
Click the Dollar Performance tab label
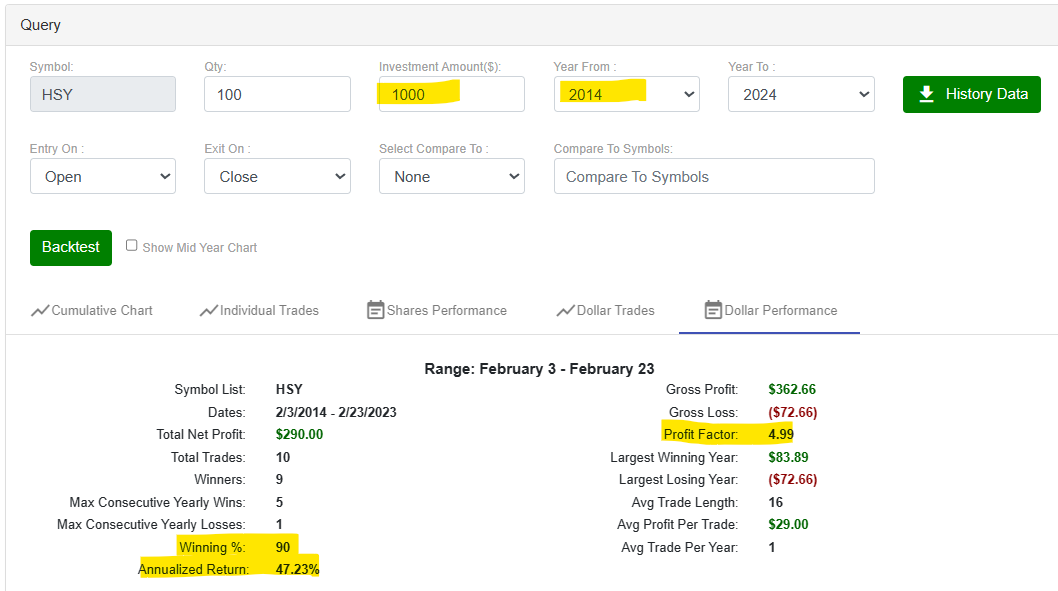781,310
